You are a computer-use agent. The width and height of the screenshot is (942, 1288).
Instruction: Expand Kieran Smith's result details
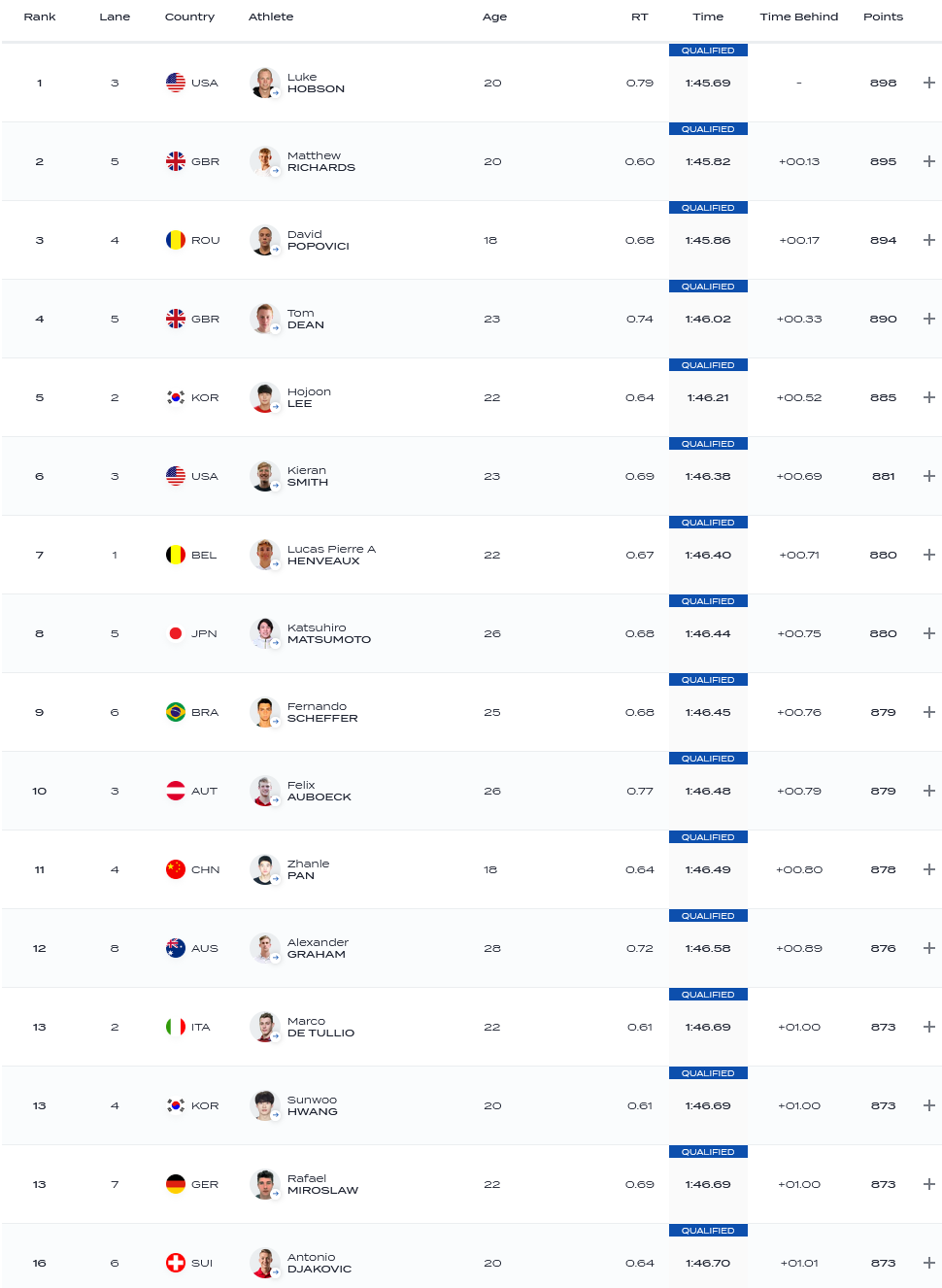[928, 476]
